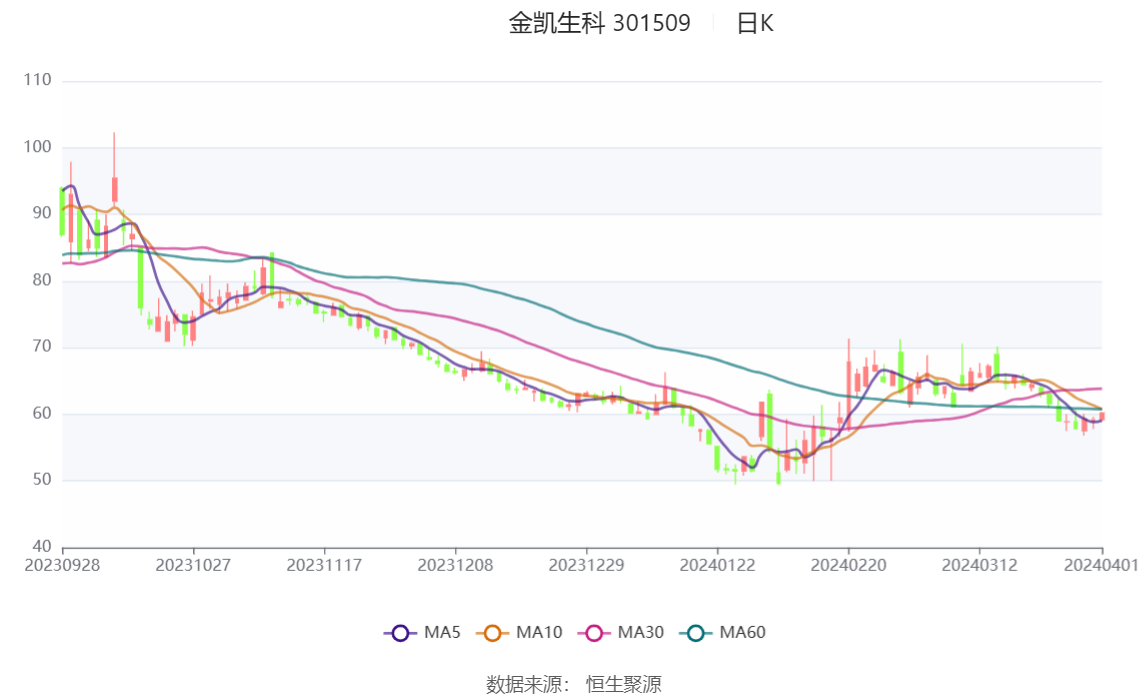
Task: Select the 日K chart type label
Action: pyautogui.click(x=755, y=23)
